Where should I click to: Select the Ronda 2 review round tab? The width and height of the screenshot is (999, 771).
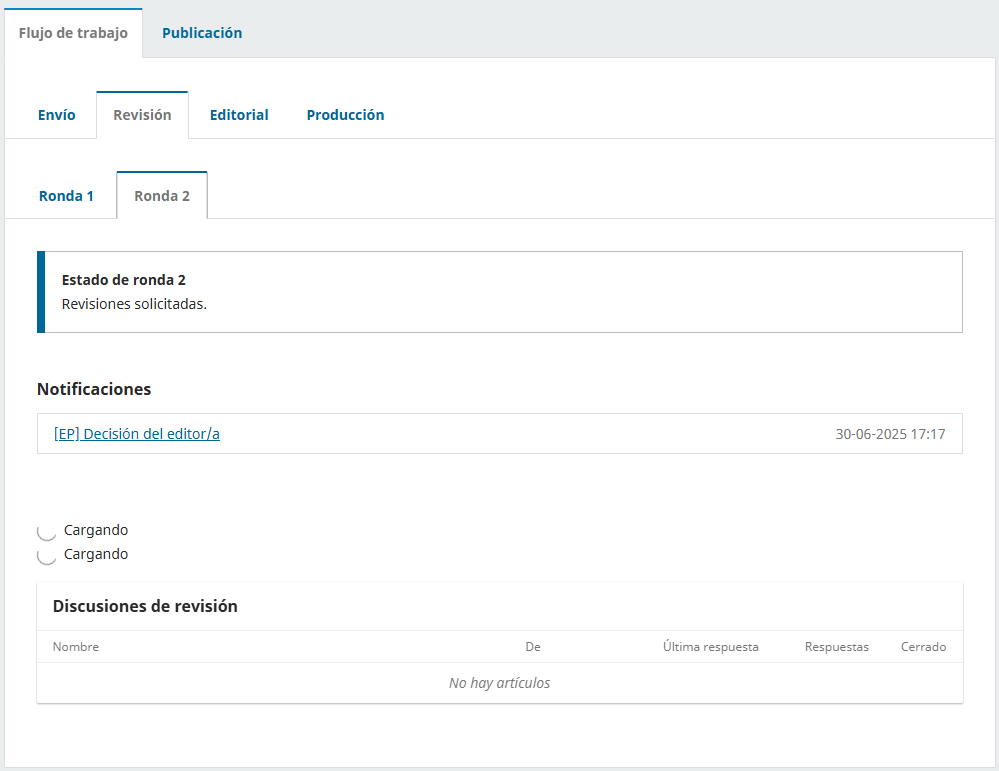[x=162, y=196]
